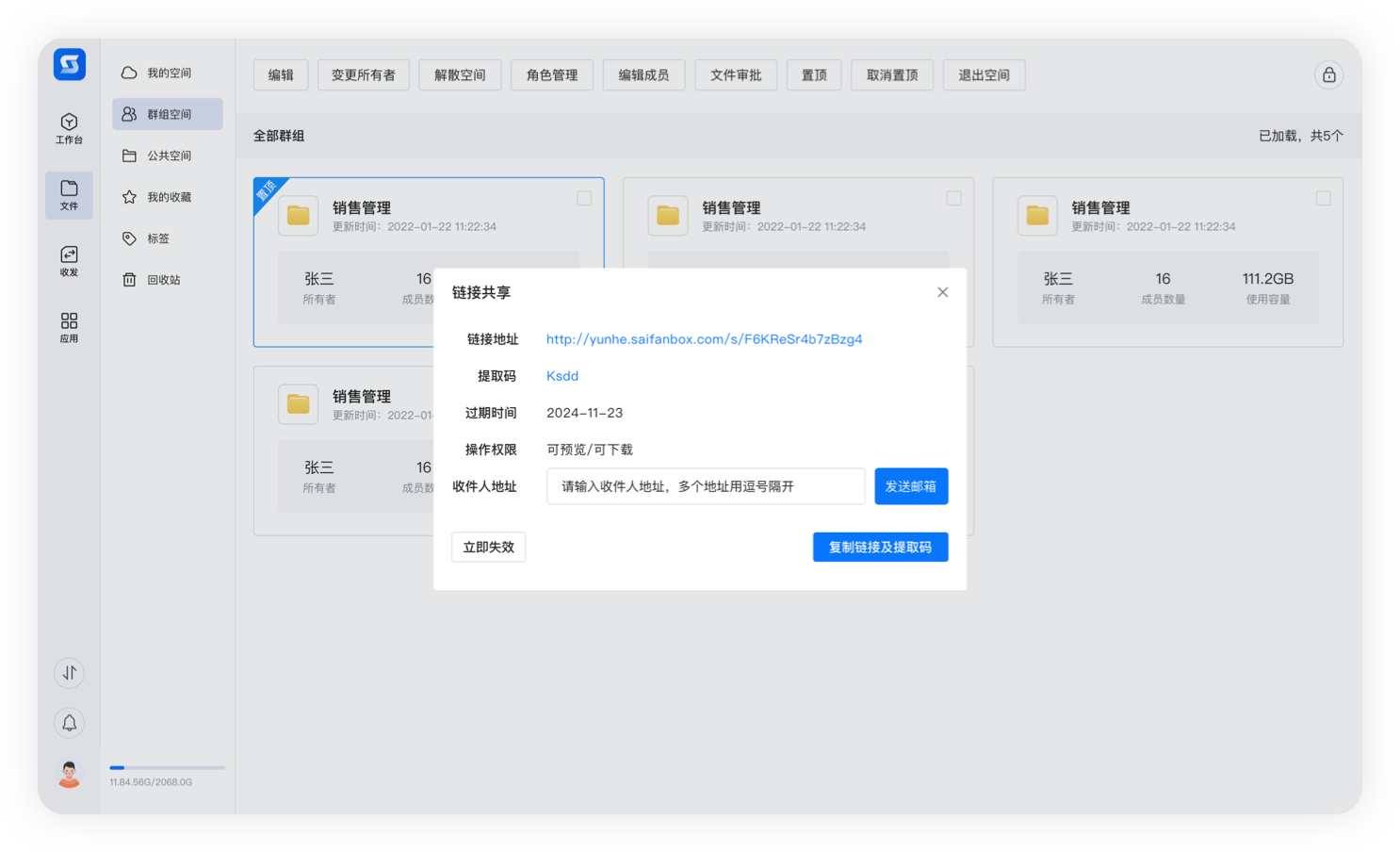Image resolution: width=1400 pixels, height=852 pixels.
Task: Click the 编辑成员 button
Action: point(644,74)
